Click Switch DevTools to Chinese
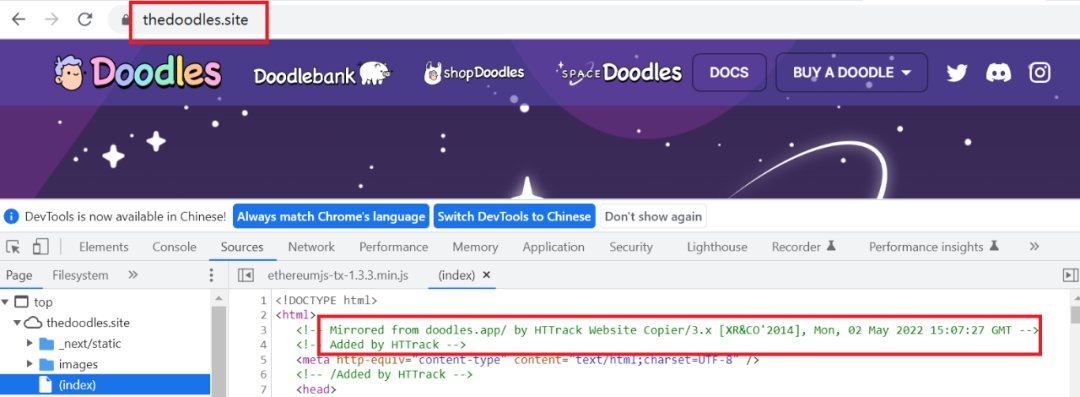 (515, 216)
